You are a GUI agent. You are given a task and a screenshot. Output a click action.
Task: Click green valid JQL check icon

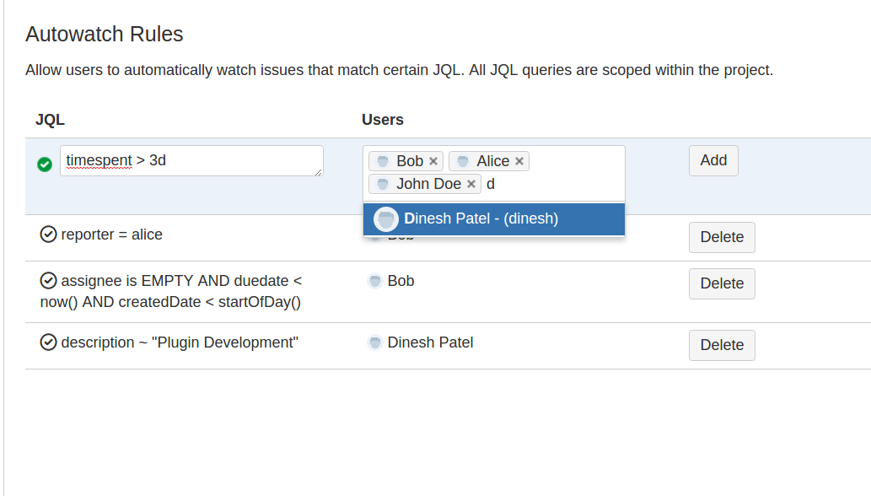(x=44, y=164)
